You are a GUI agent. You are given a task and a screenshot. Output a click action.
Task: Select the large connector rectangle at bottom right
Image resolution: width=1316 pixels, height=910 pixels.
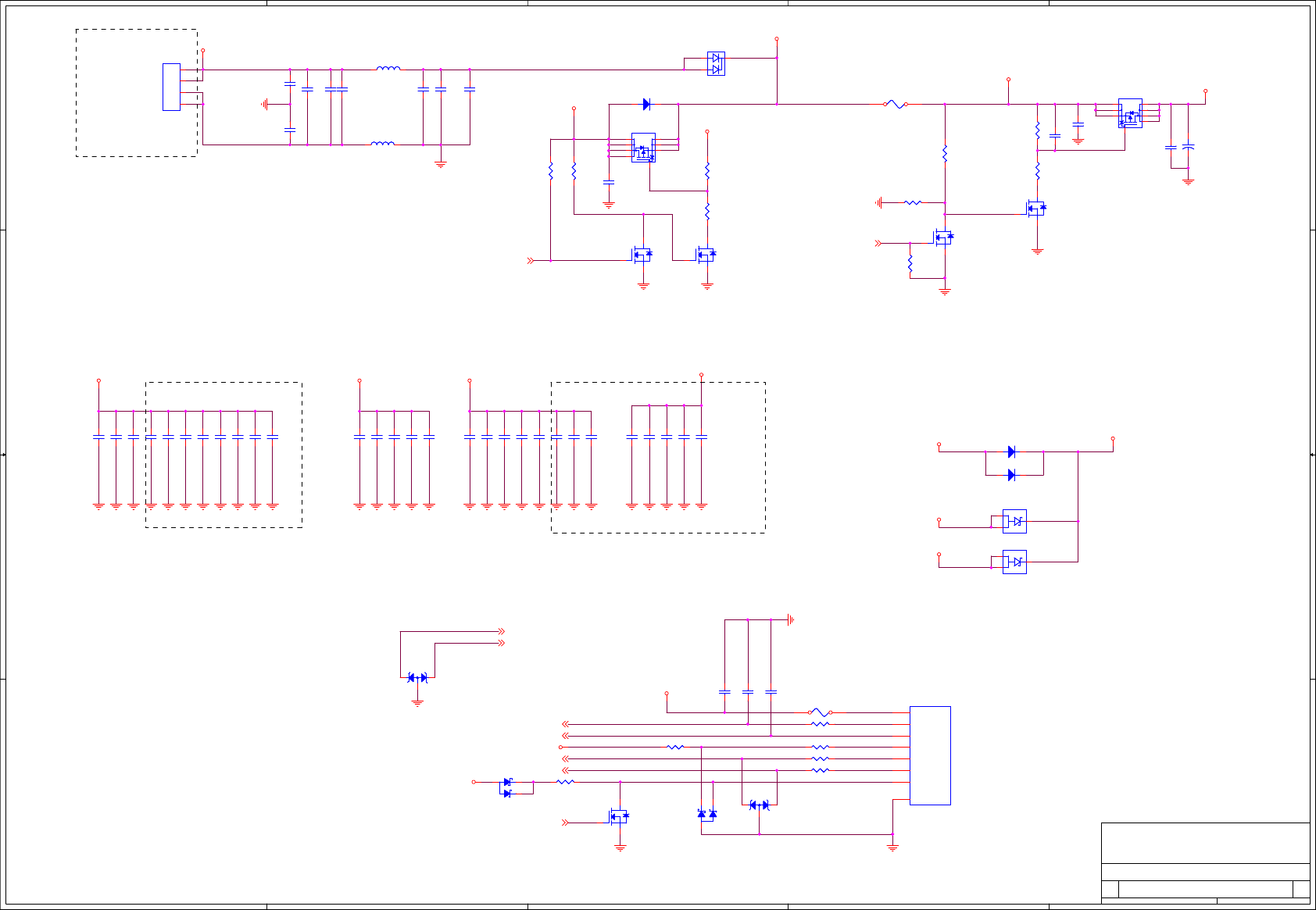(x=930, y=755)
